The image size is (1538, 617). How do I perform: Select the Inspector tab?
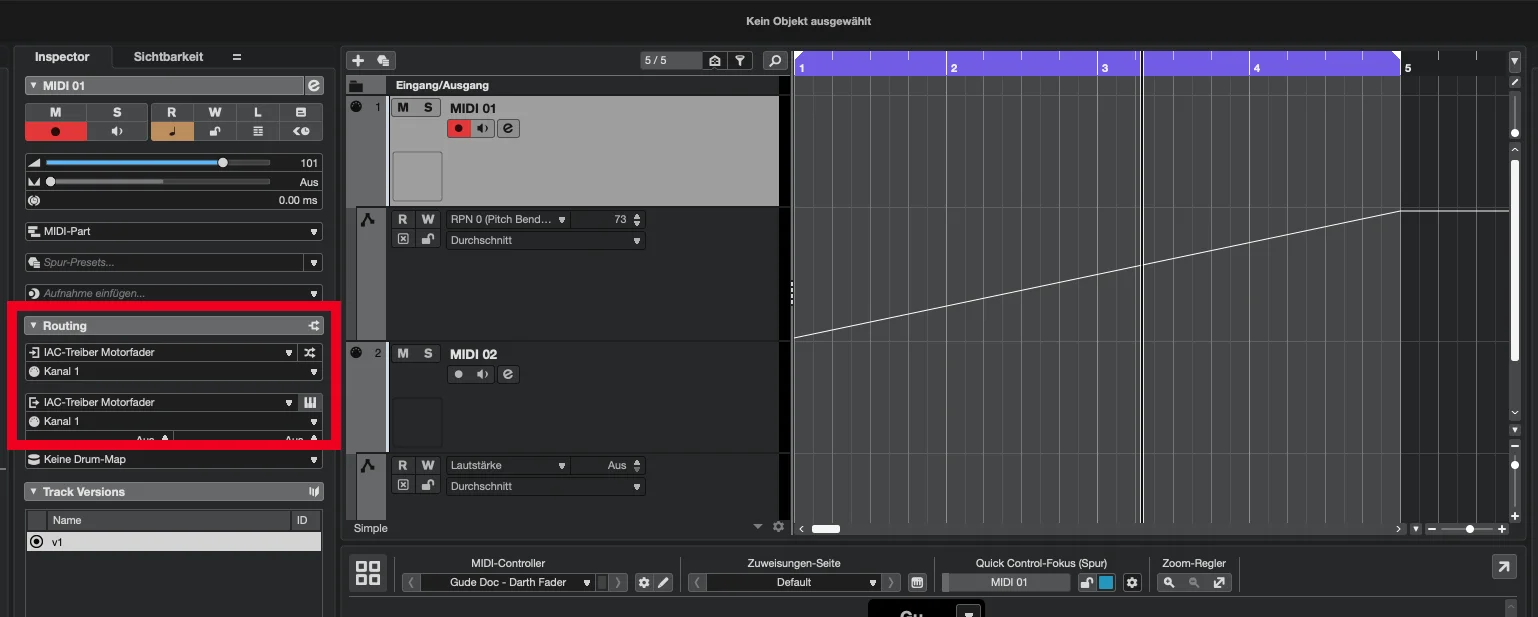pos(62,57)
